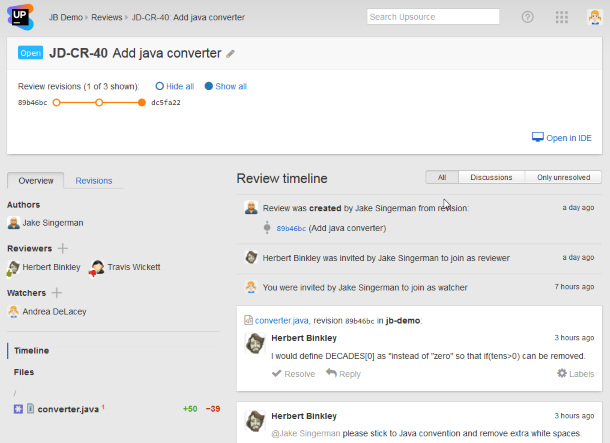Click Herbert Binkley's reviewer avatar
Screen dimensions: 610x443
(x=13, y=268)
